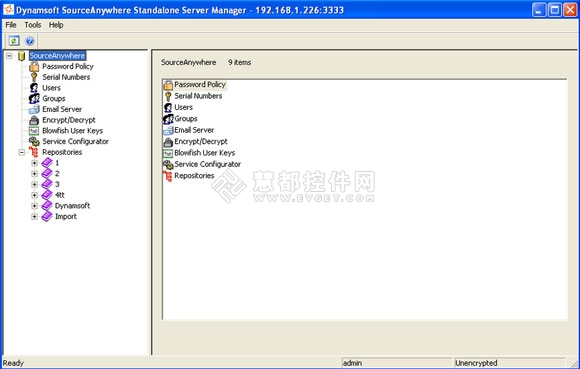Select Service Configurator label in tree
Viewport: 580px width, 369px height.
[75, 142]
